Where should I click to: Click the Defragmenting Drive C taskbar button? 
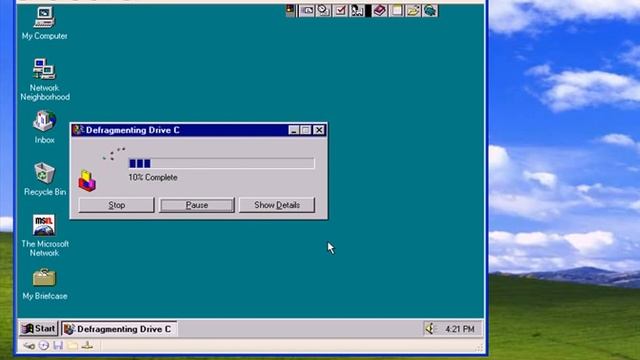(119, 329)
